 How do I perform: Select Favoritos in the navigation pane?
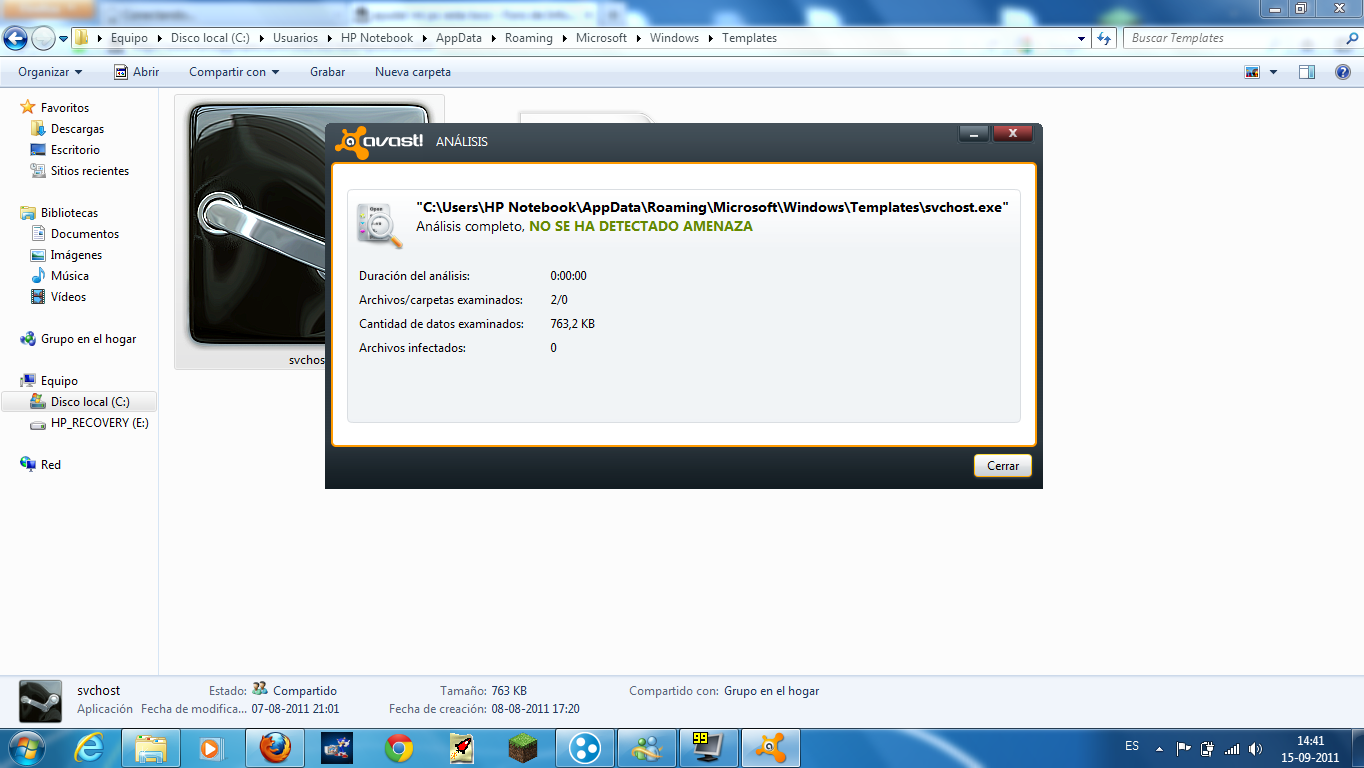(x=65, y=108)
